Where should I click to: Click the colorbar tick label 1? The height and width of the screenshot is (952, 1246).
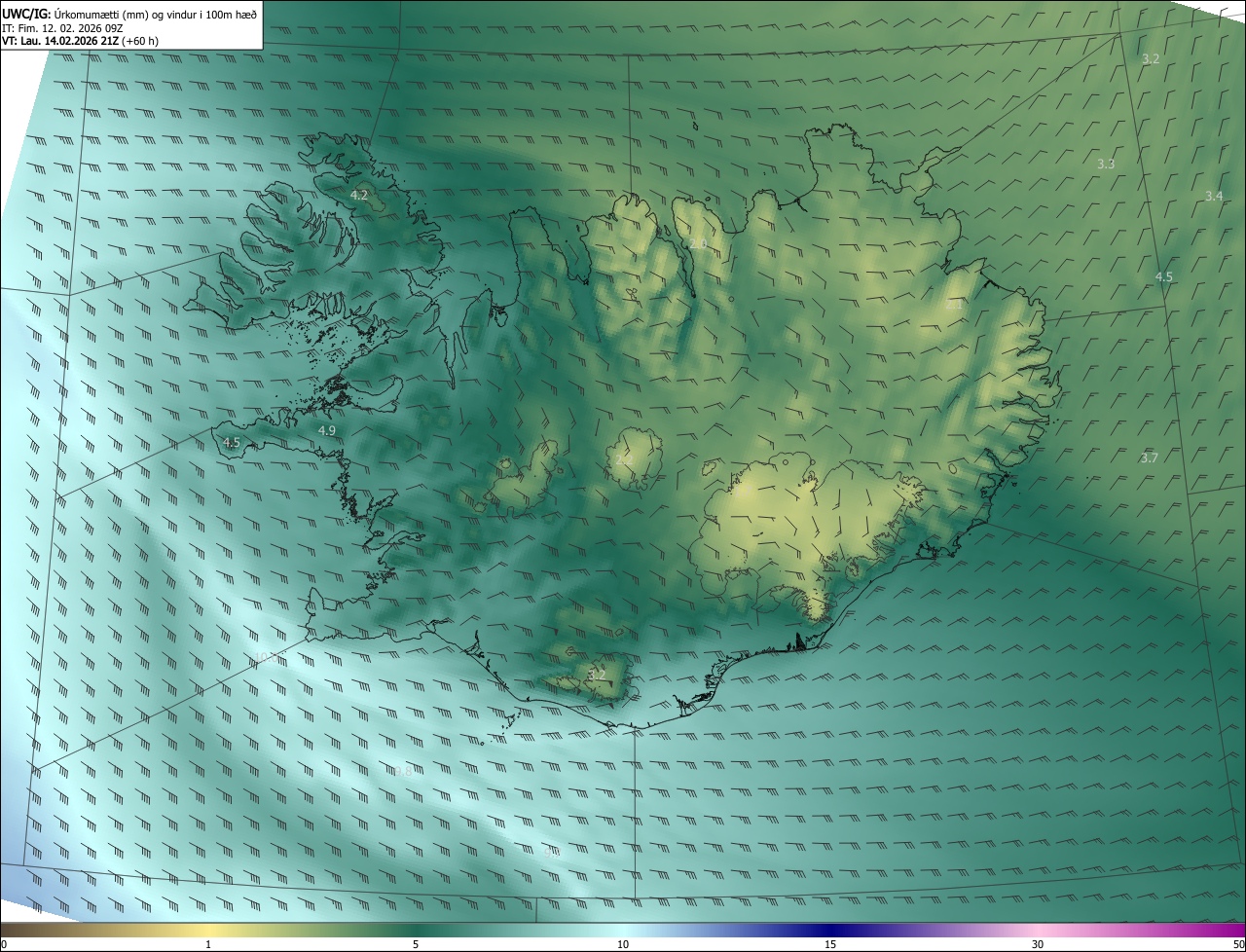208,944
